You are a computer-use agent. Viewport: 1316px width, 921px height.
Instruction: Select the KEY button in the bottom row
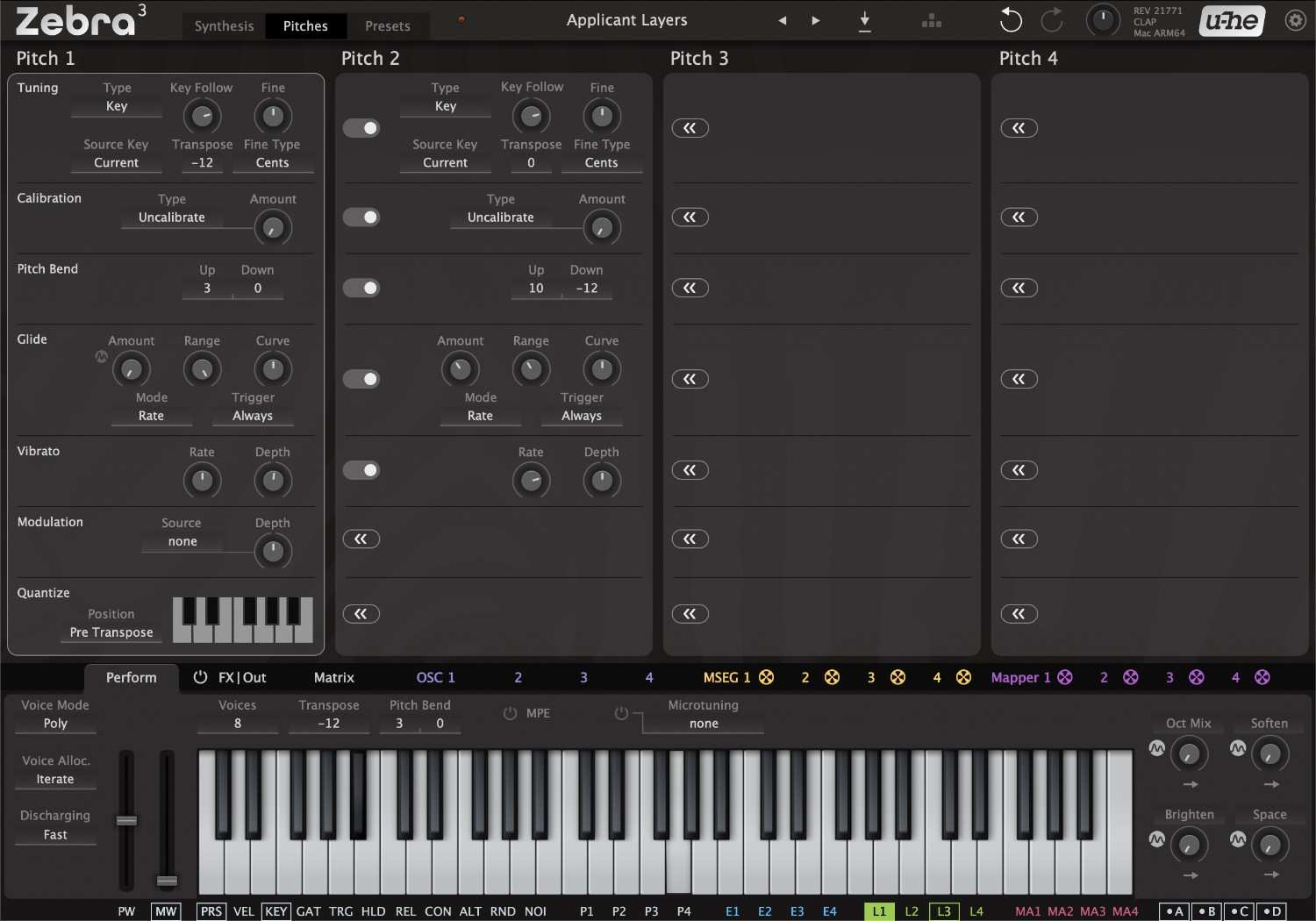click(x=275, y=911)
